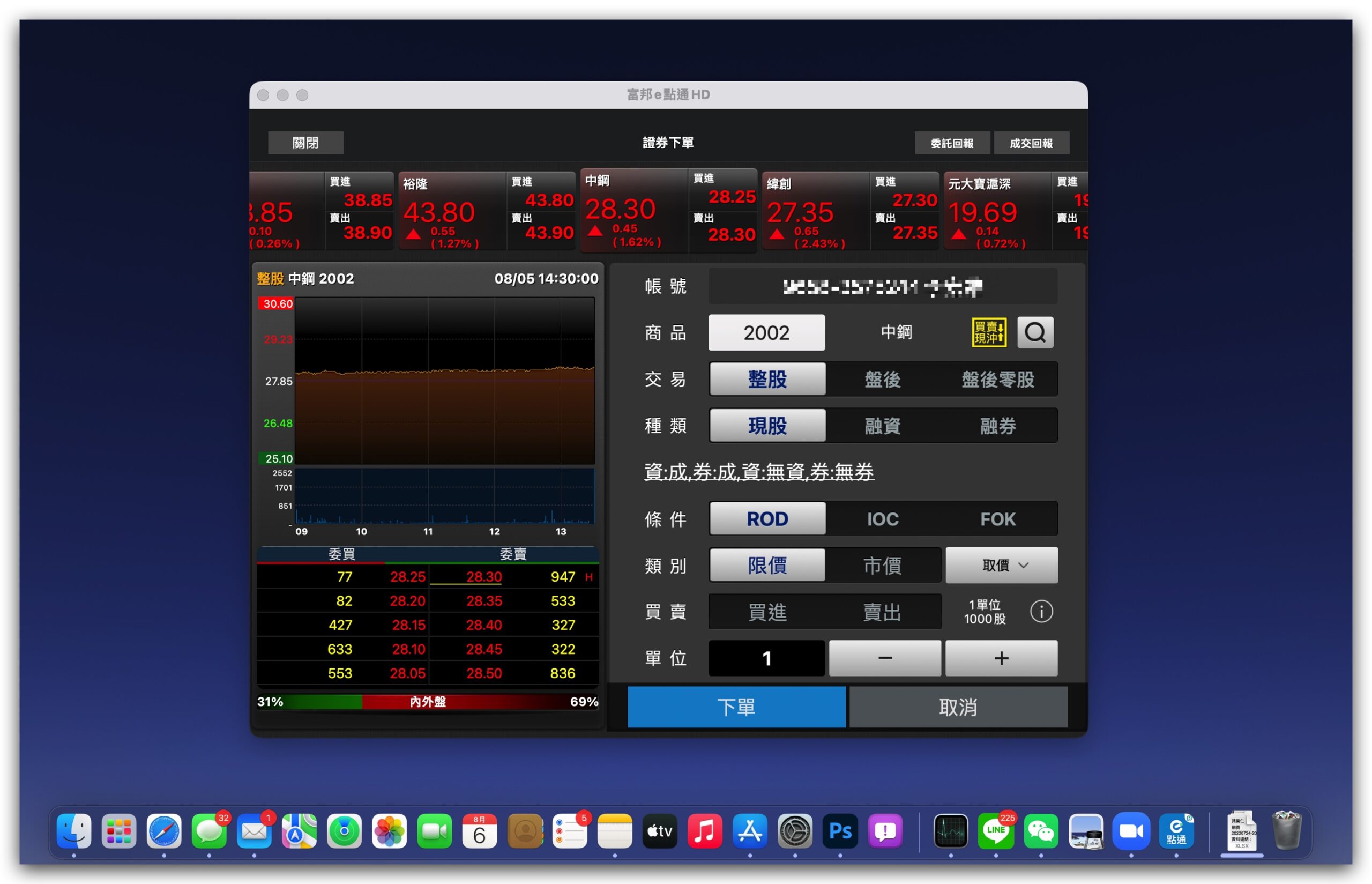Image resolution: width=1372 pixels, height=884 pixels.
Task: Open Contacts app in the dock
Action: click(x=525, y=830)
